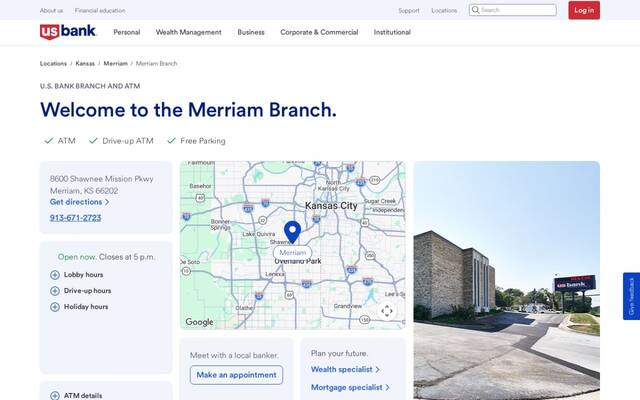The image size is (640, 400).
Task: Click the map recenter crosshair icon
Action: tap(387, 311)
